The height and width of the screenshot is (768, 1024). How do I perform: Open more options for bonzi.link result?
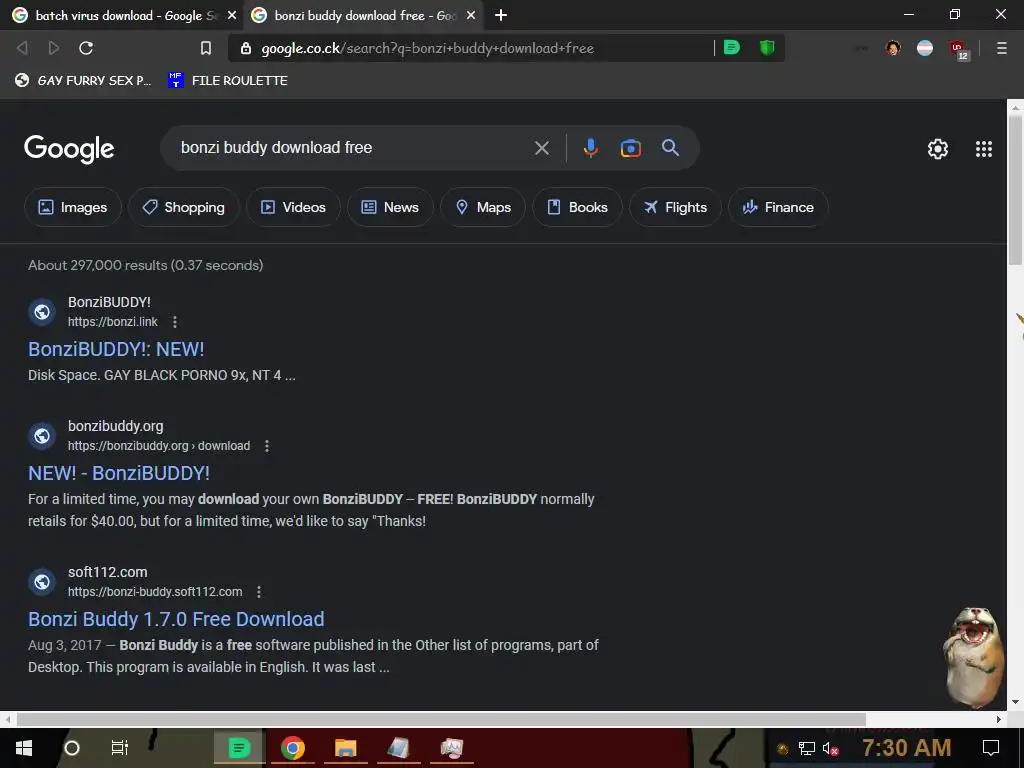(174, 322)
